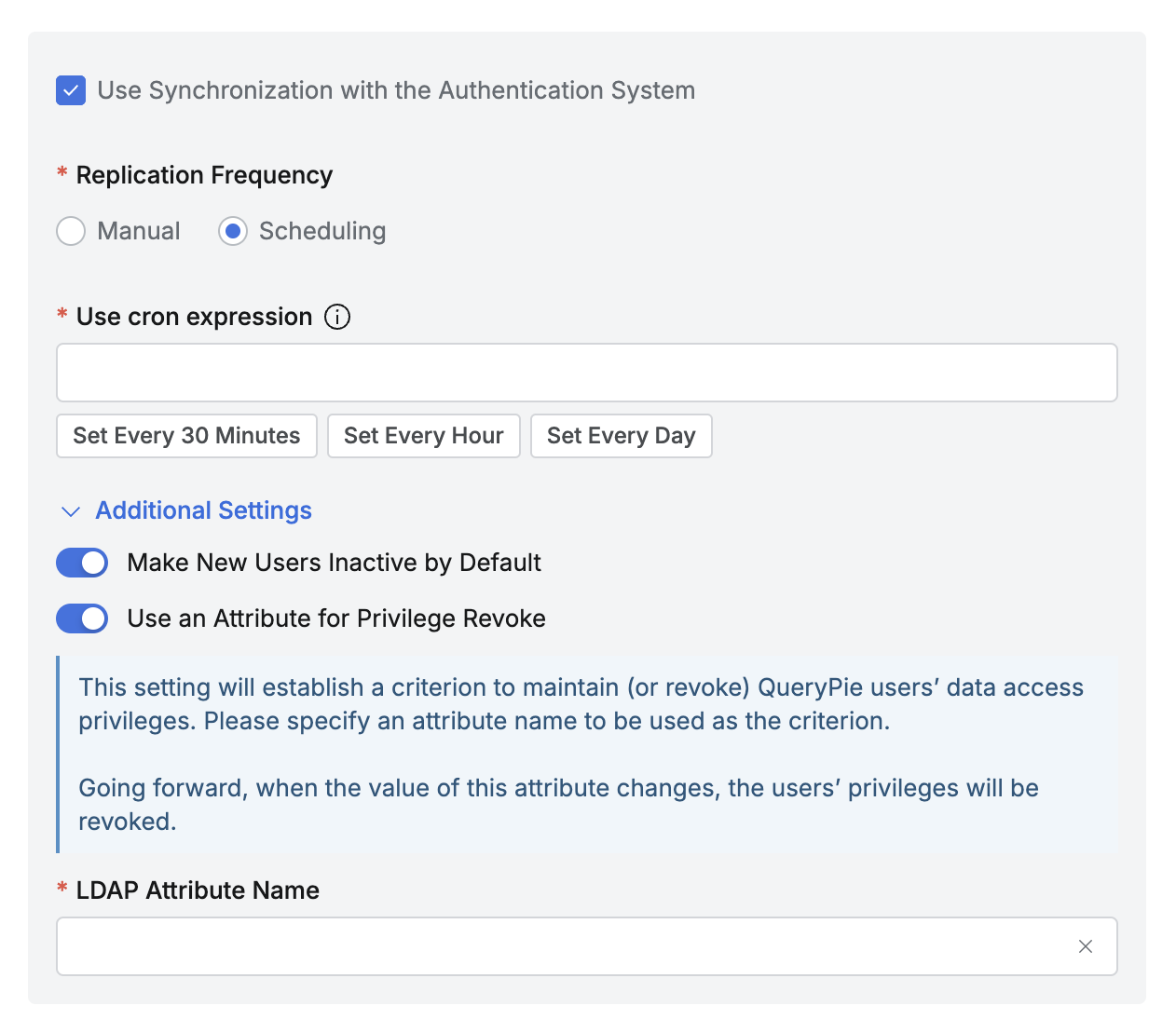Click the info icon beside Use cron expression
Screen dimensions: 1176x1019
(x=337, y=317)
